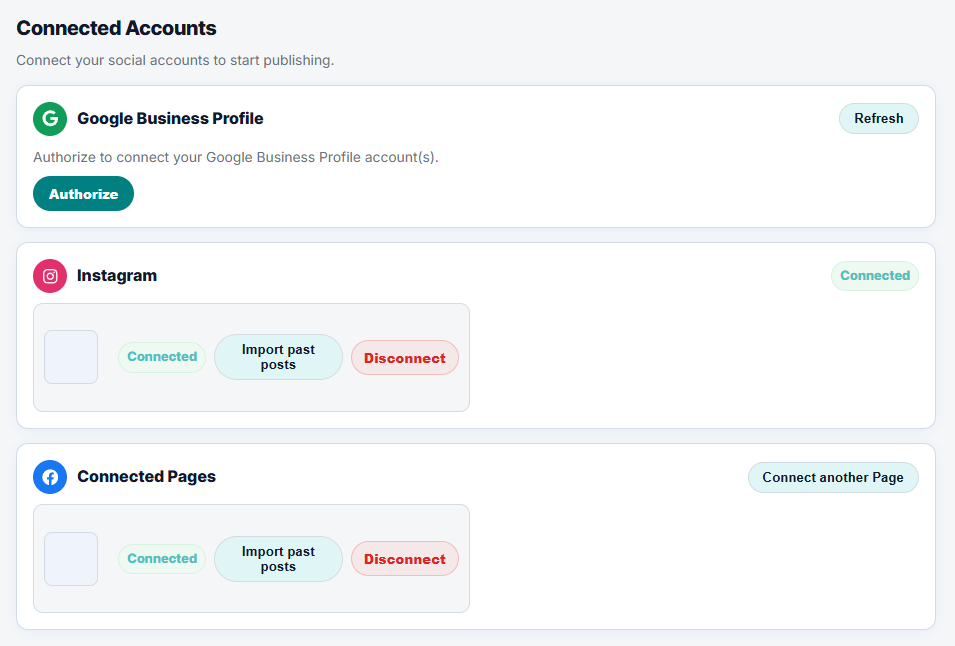This screenshot has height=646, width=955.
Task: Import past posts from Instagram
Action: point(278,356)
